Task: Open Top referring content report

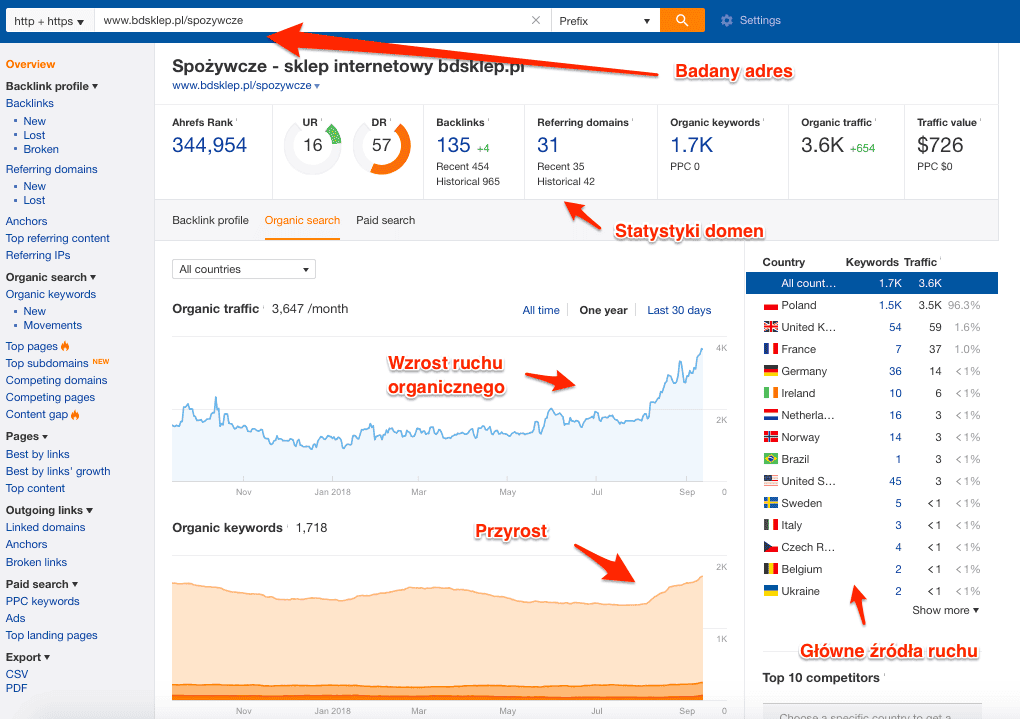Action: click(58, 238)
